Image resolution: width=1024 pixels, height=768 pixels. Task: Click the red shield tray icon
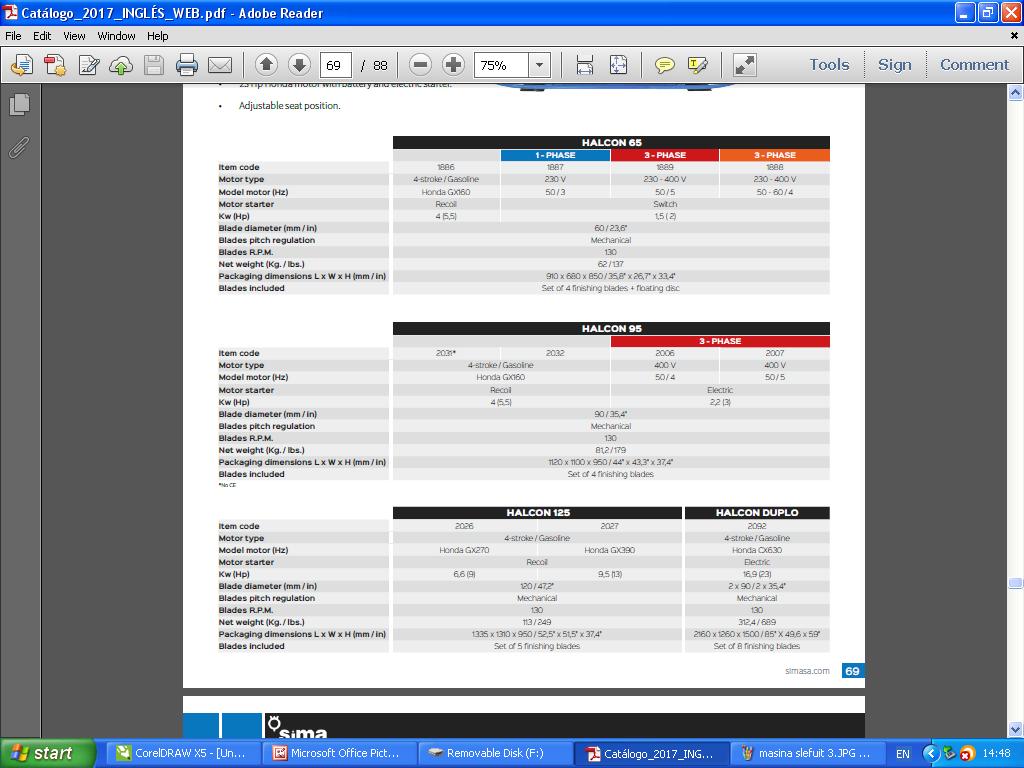pyautogui.click(x=967, y=754)
